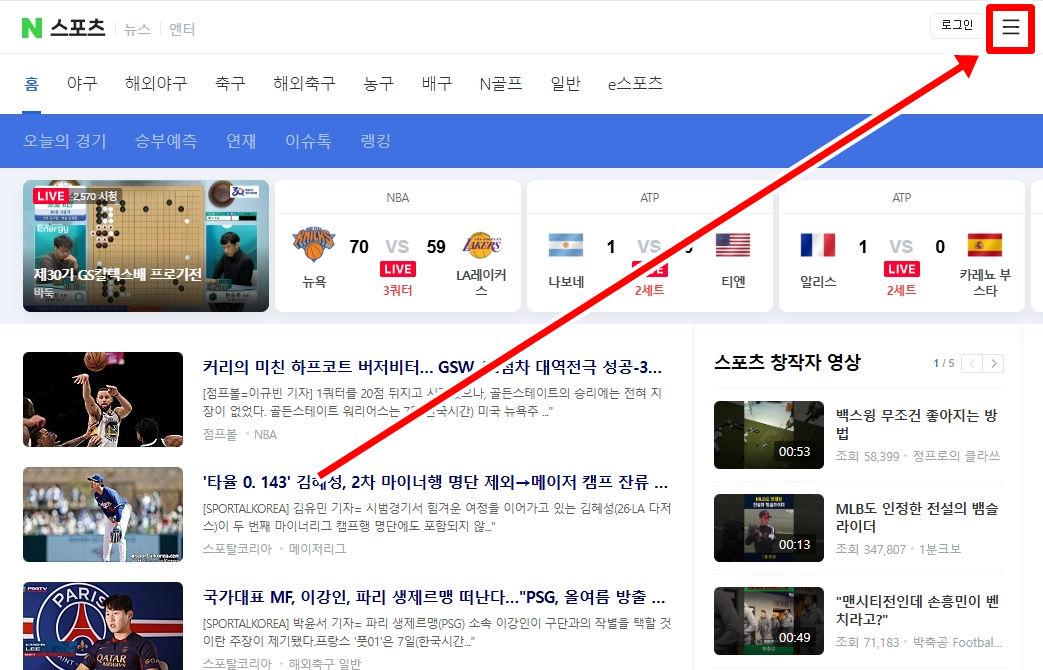
Task: Click the Spain flag for 카레뇨 부스타
Action: (x=985, y=245)
